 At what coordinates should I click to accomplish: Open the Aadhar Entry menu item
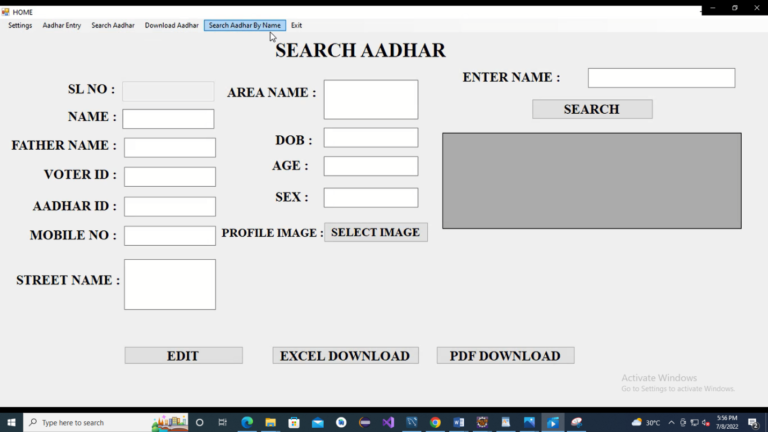tap(62, 25)
